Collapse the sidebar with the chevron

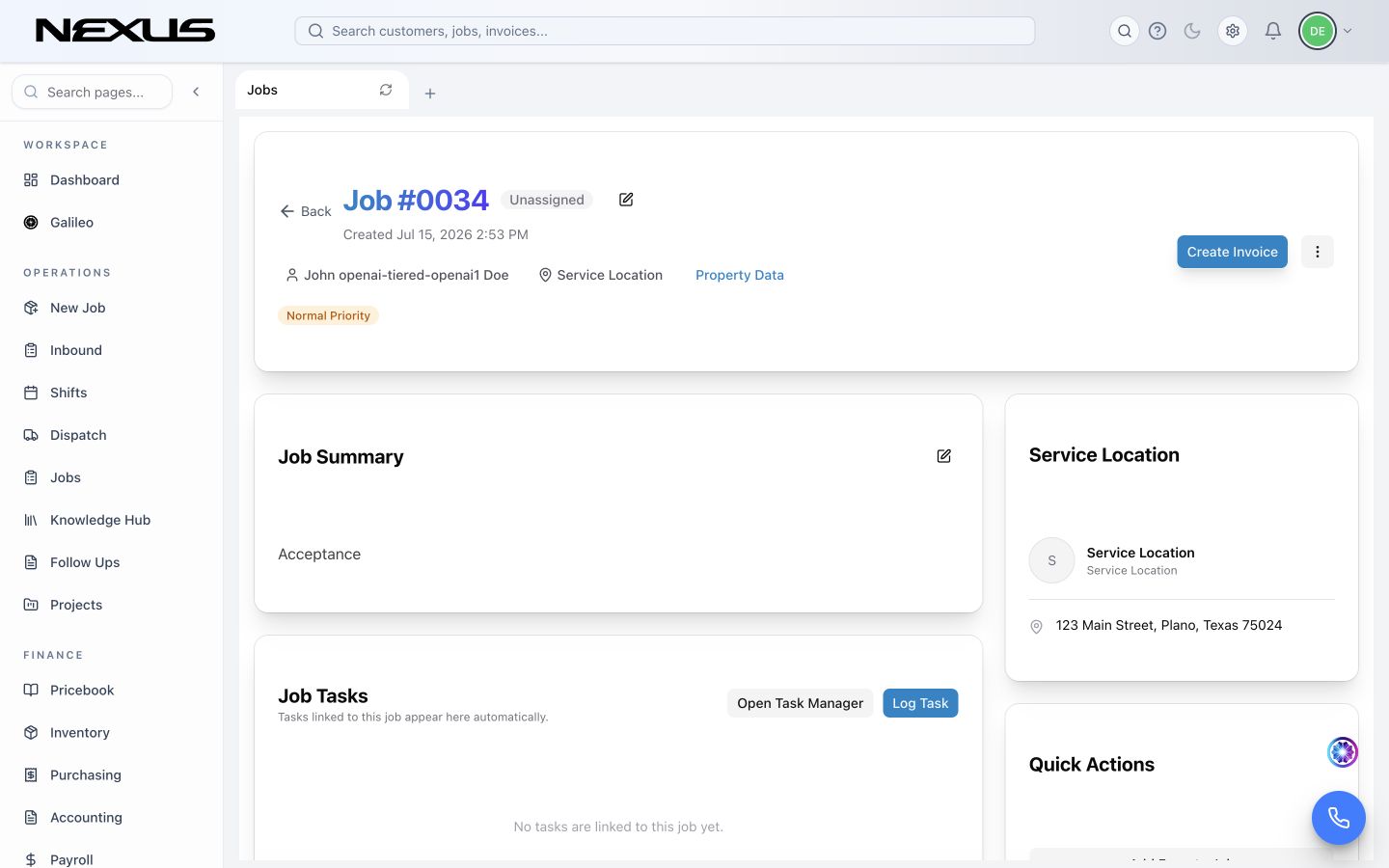(x=196, y=92)
